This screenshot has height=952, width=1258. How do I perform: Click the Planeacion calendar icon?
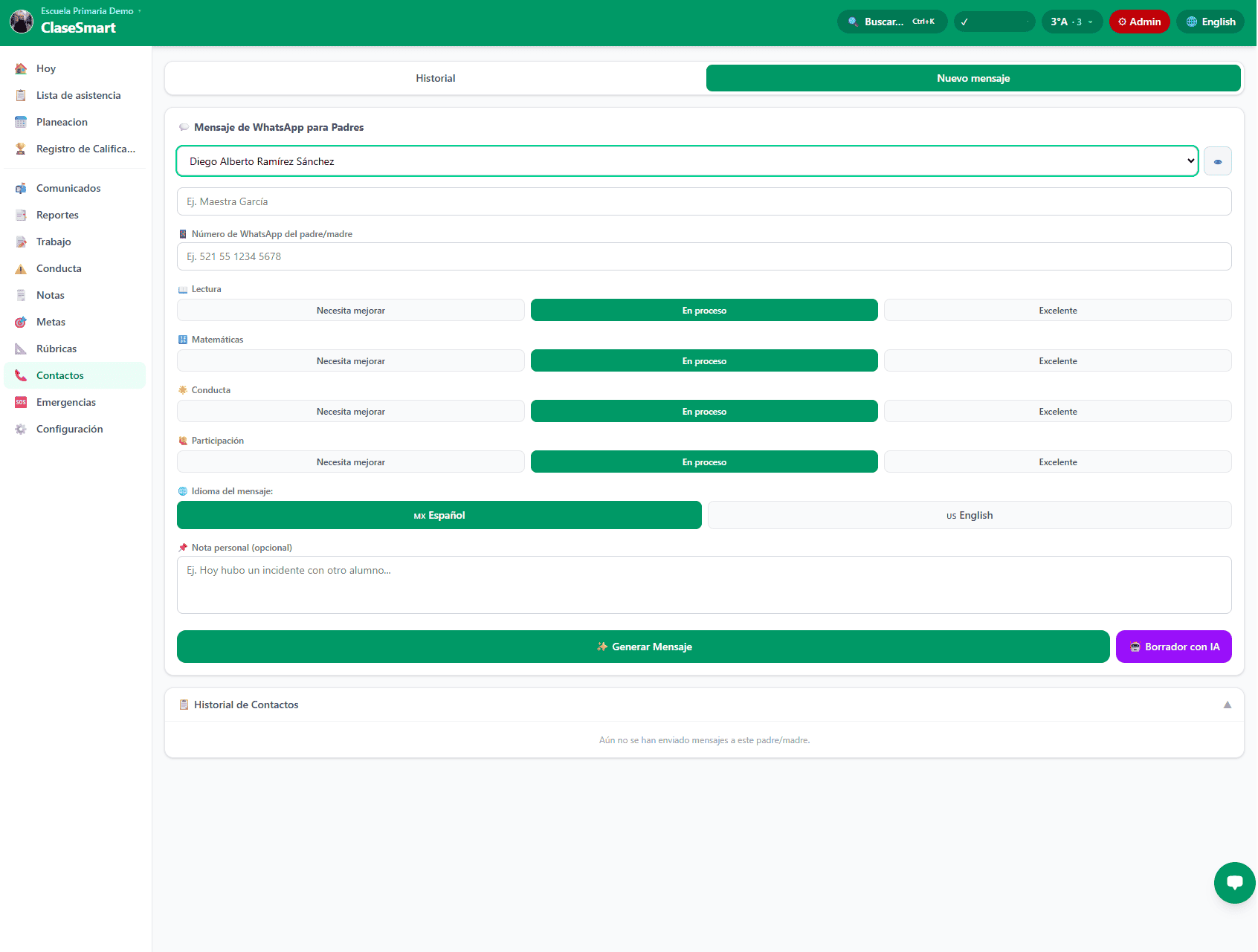pyautogui.click(x=21, y=122)
